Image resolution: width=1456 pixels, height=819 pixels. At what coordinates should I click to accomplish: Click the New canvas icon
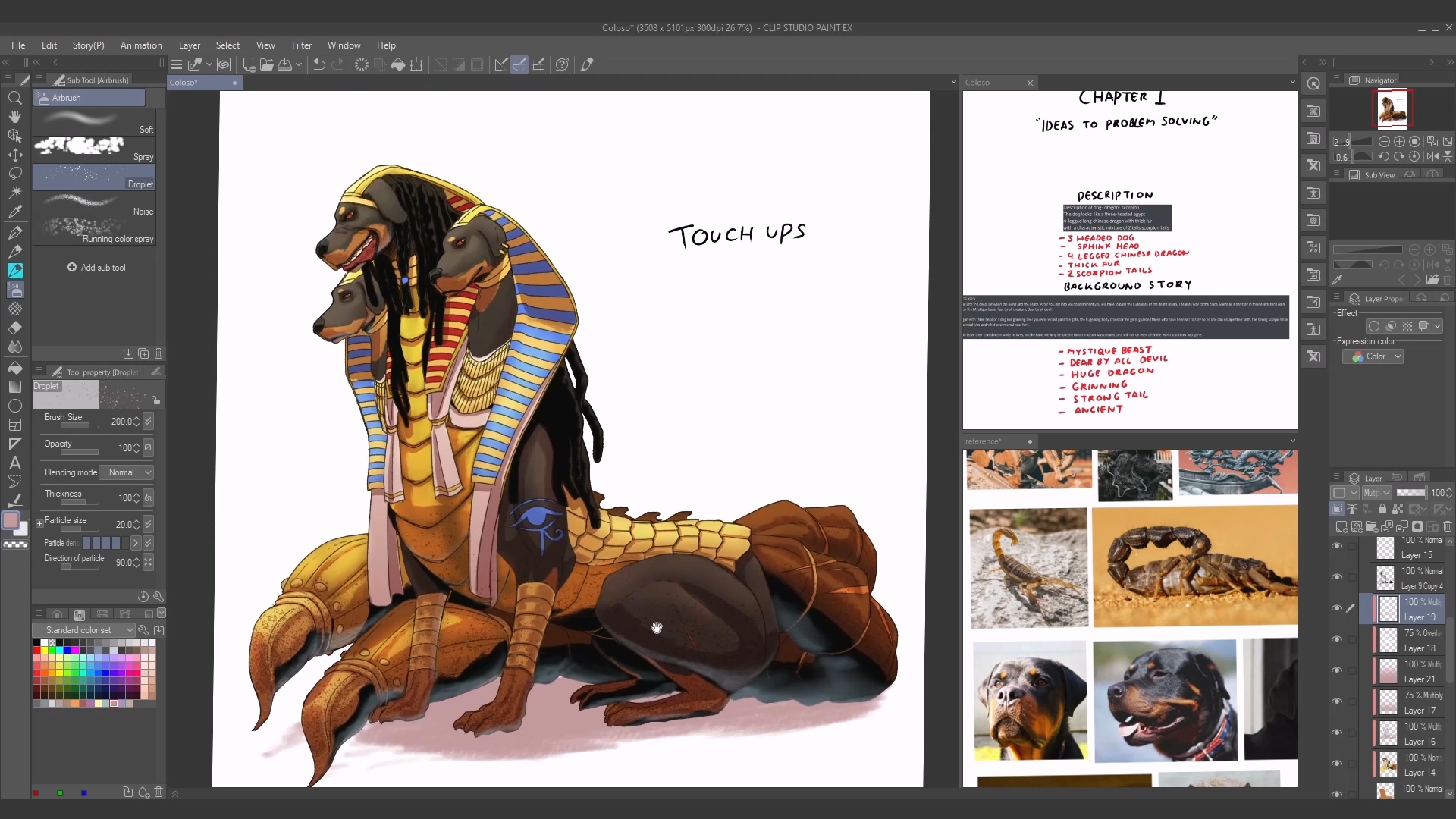pyautogui.click(x=249, y=64)
